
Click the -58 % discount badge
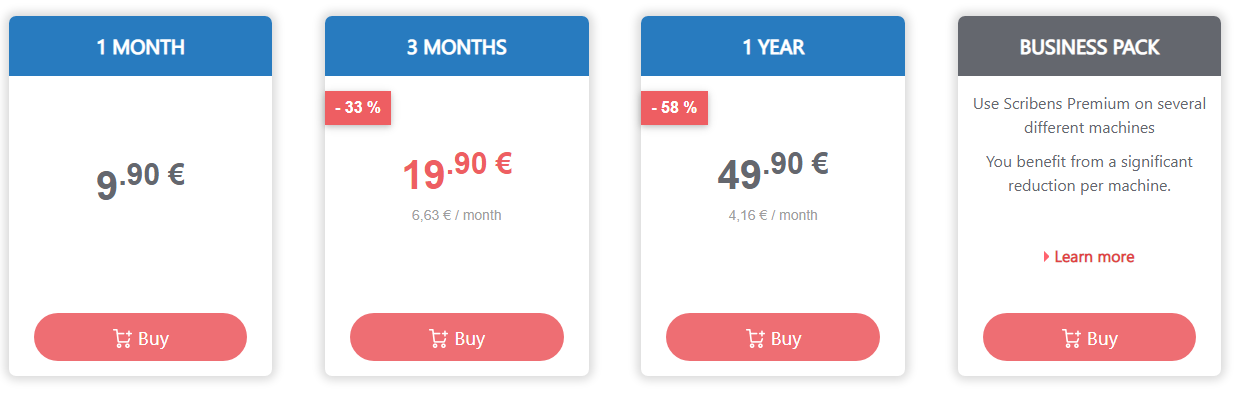(x=674, y=108)
